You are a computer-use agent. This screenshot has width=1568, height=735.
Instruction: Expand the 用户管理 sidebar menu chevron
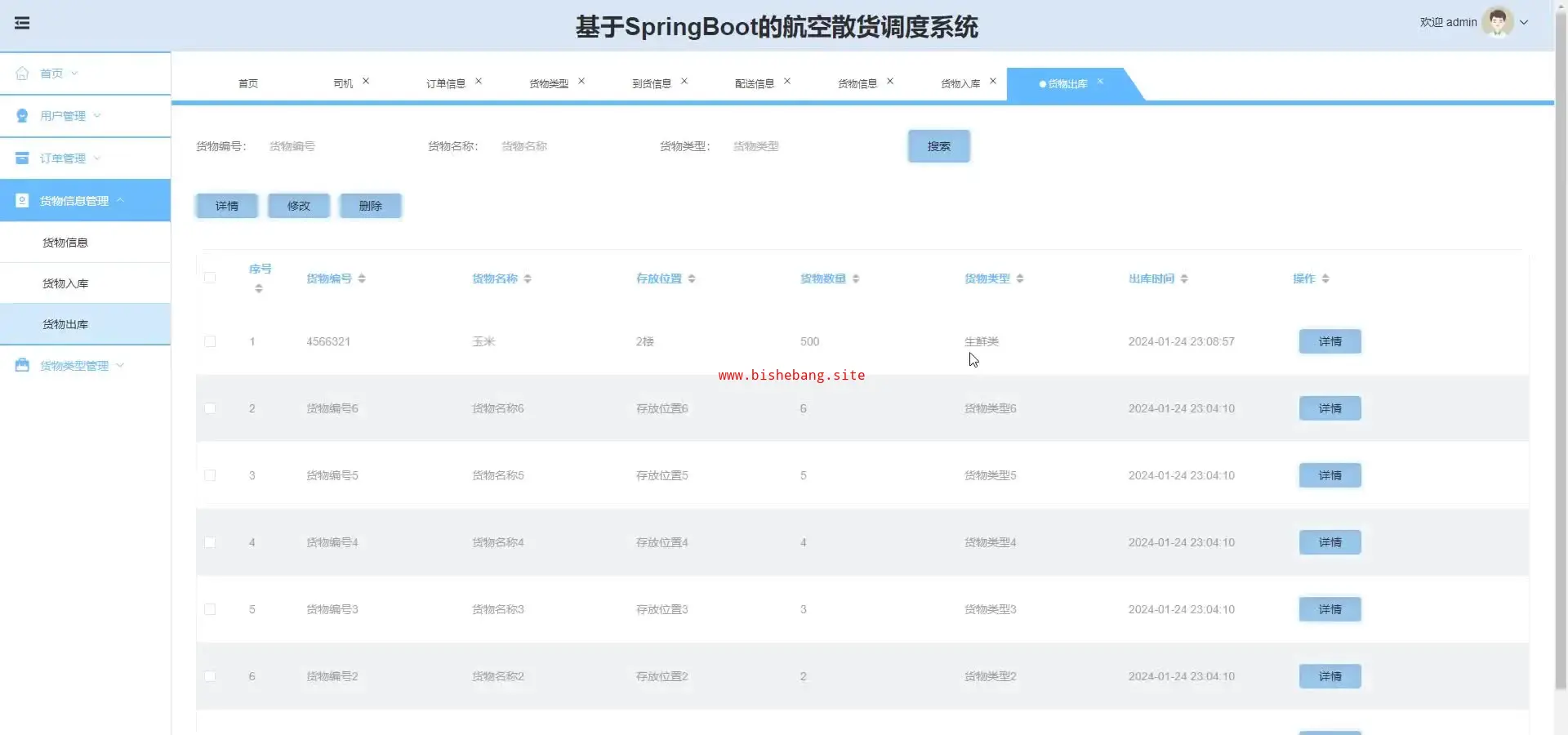[97, 116]
